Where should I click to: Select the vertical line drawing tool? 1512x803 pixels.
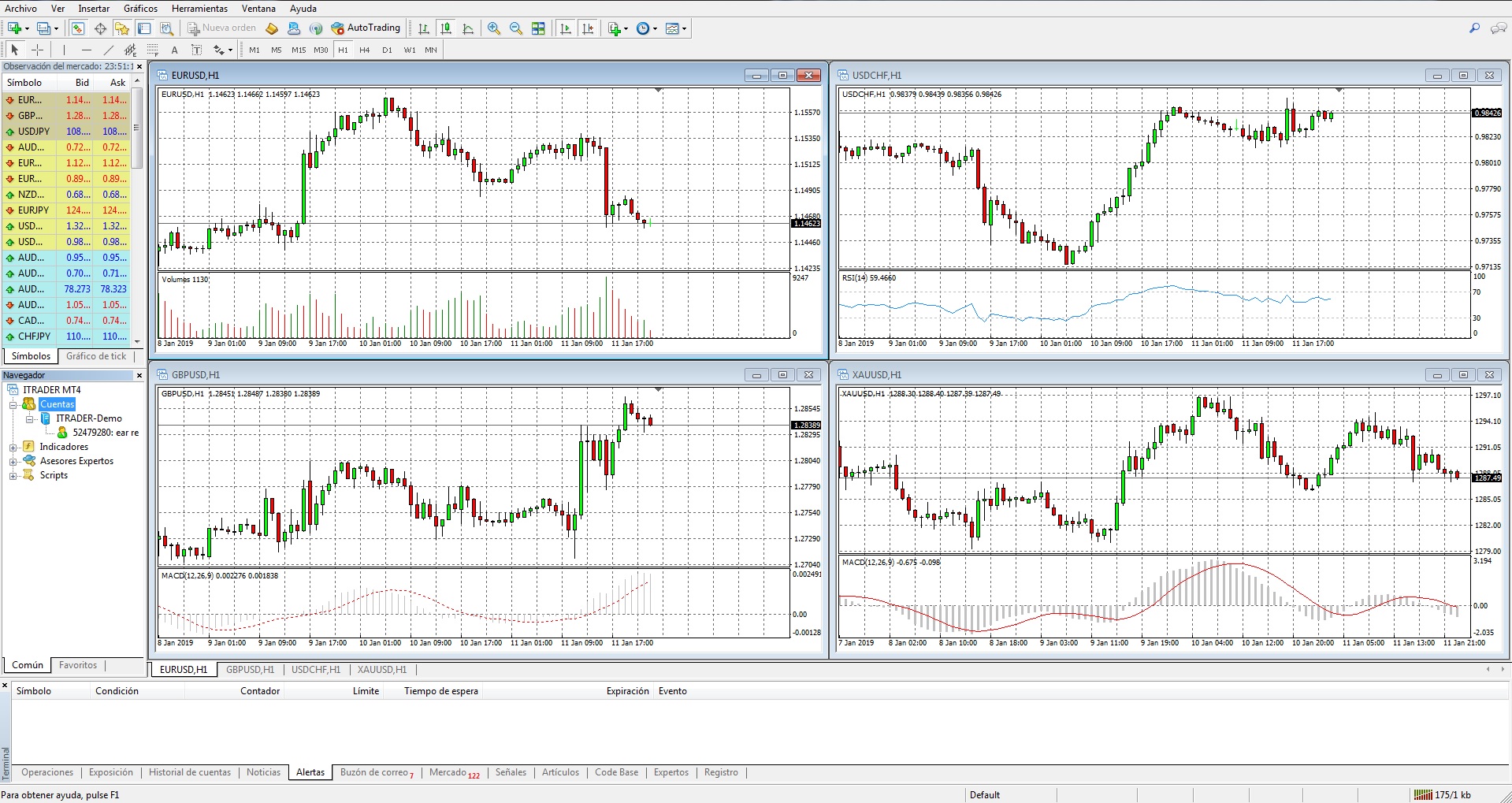[x=64, y=50]
